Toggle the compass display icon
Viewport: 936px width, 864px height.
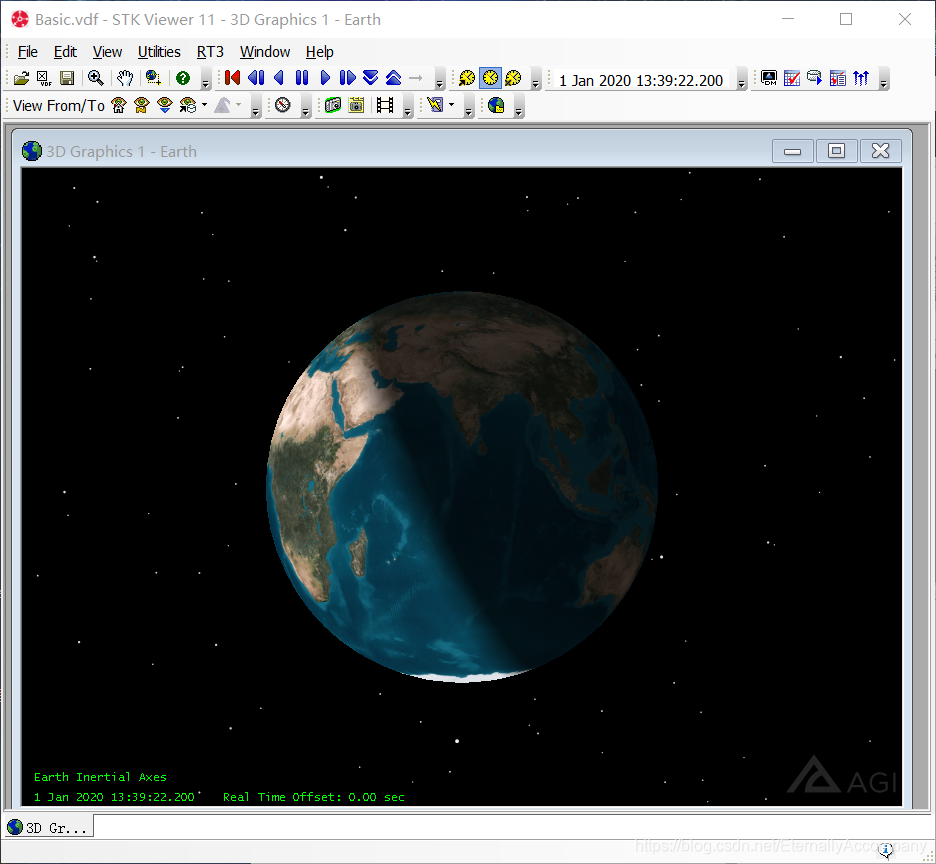[283, 105]
